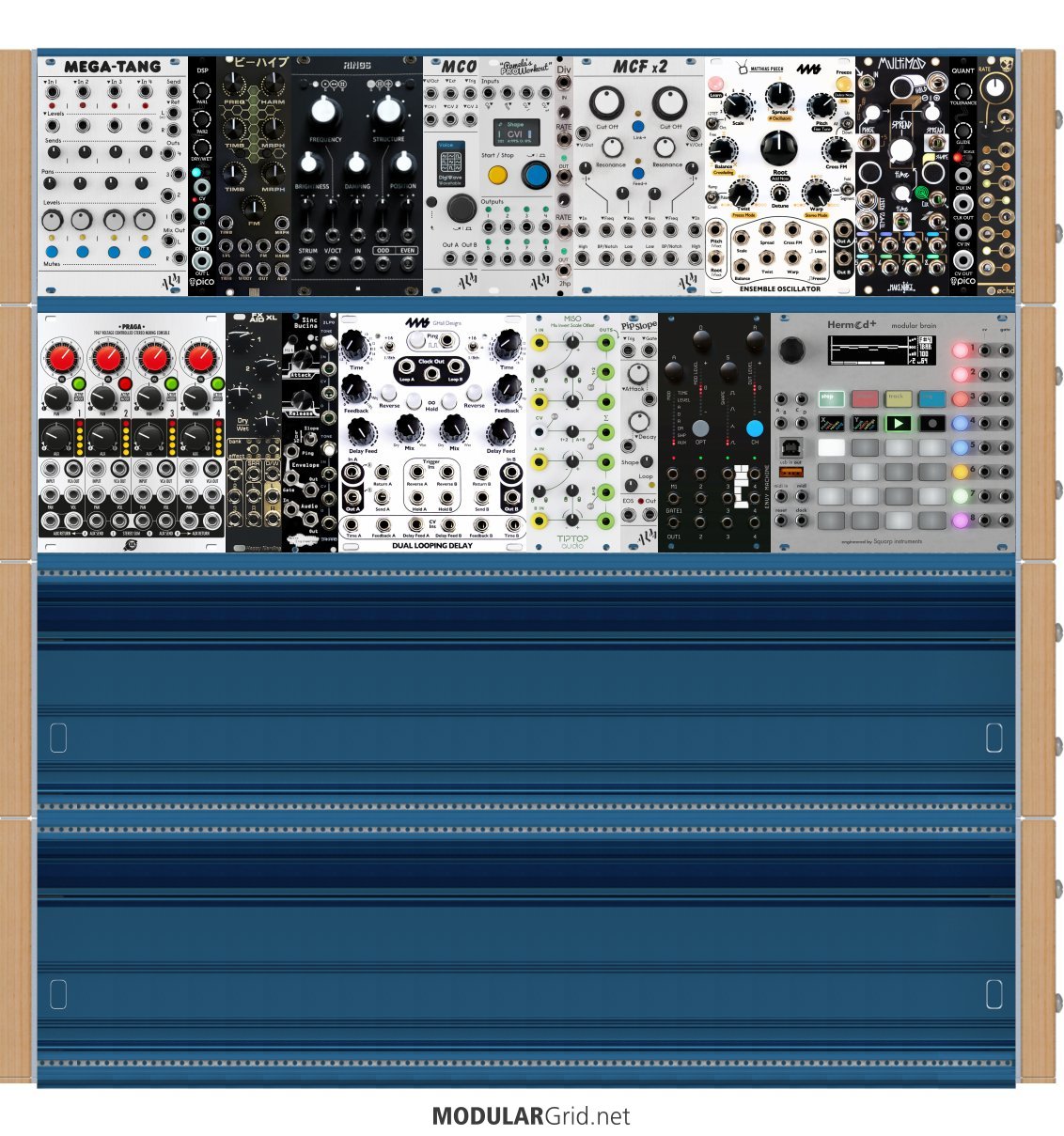Click the red Scale button on Pico Quant
Image resolution: width=1064 pixels, height=1136 pixels.
pos(959,157)
